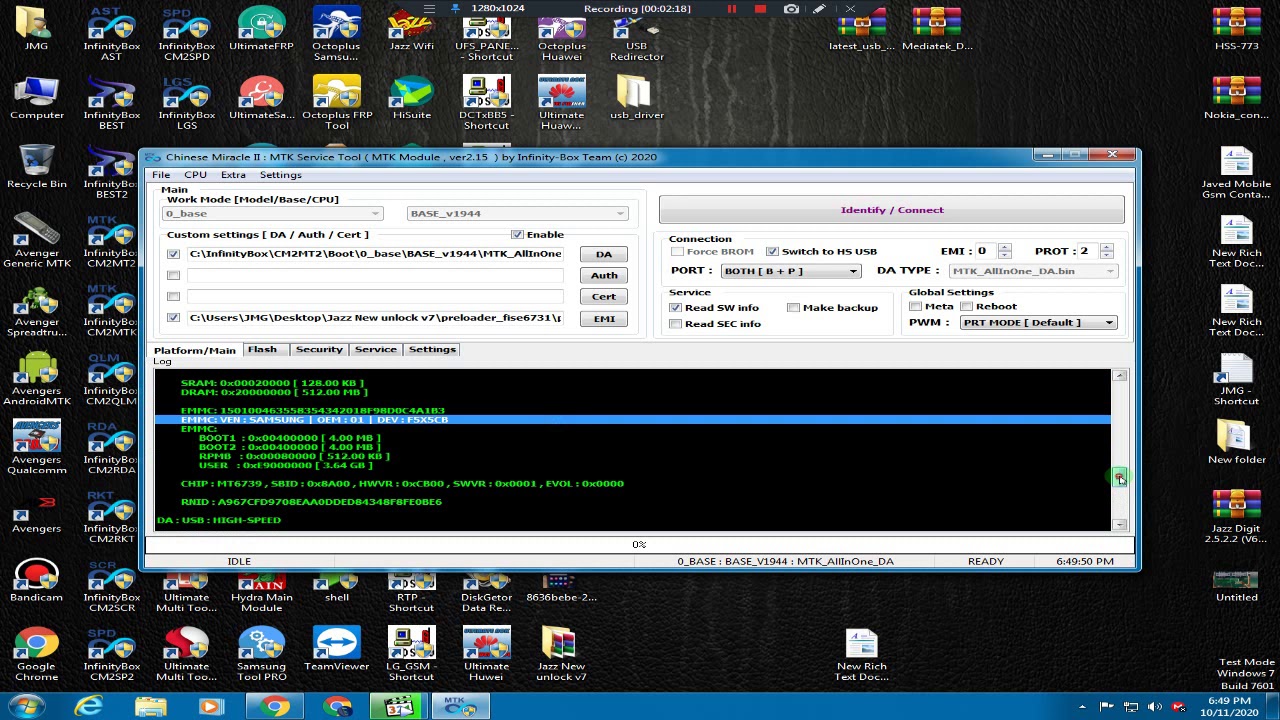This screenshot has height=720, width=1280.
Task: Open PWM PRT MODE dropdown
Action: tap(1039, 322)
